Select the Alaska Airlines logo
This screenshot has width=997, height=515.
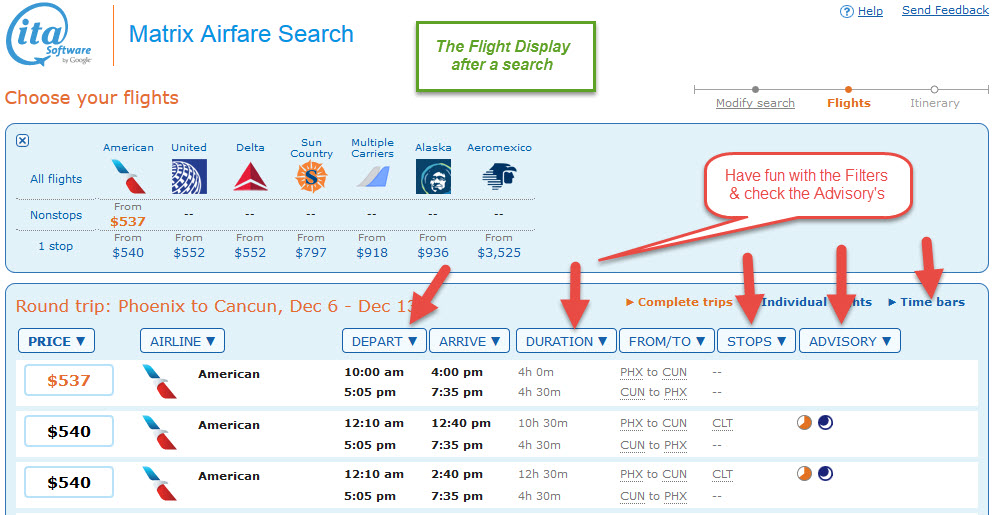(433, 177)
